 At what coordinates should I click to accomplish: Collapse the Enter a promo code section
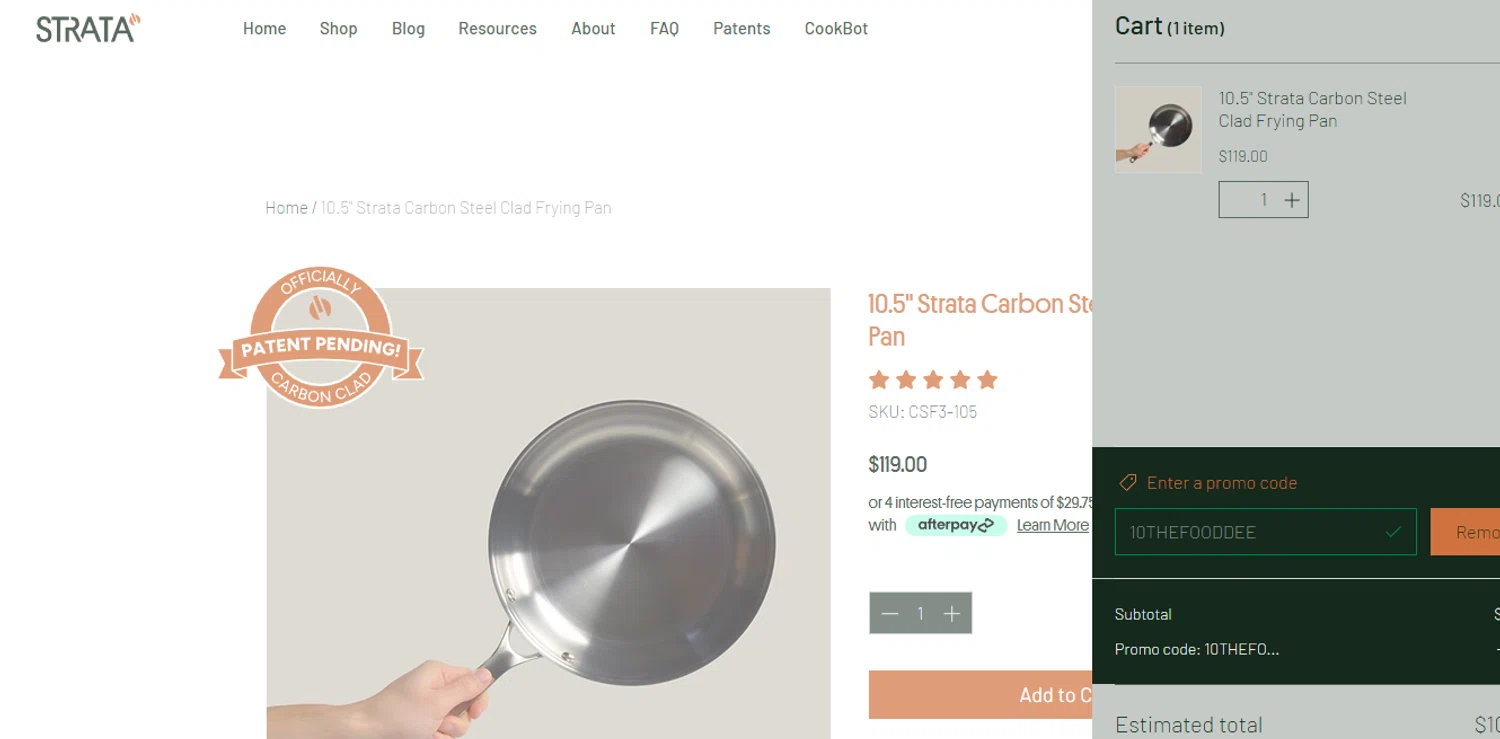point(1221,483)
